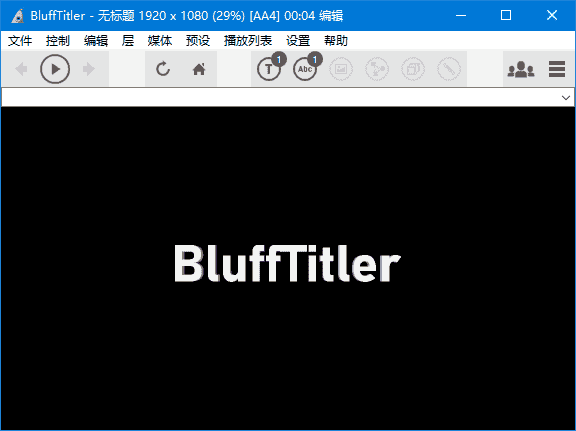Open the 播放列表 menu
Screen dimensions: 576x431
pos(248,40)
